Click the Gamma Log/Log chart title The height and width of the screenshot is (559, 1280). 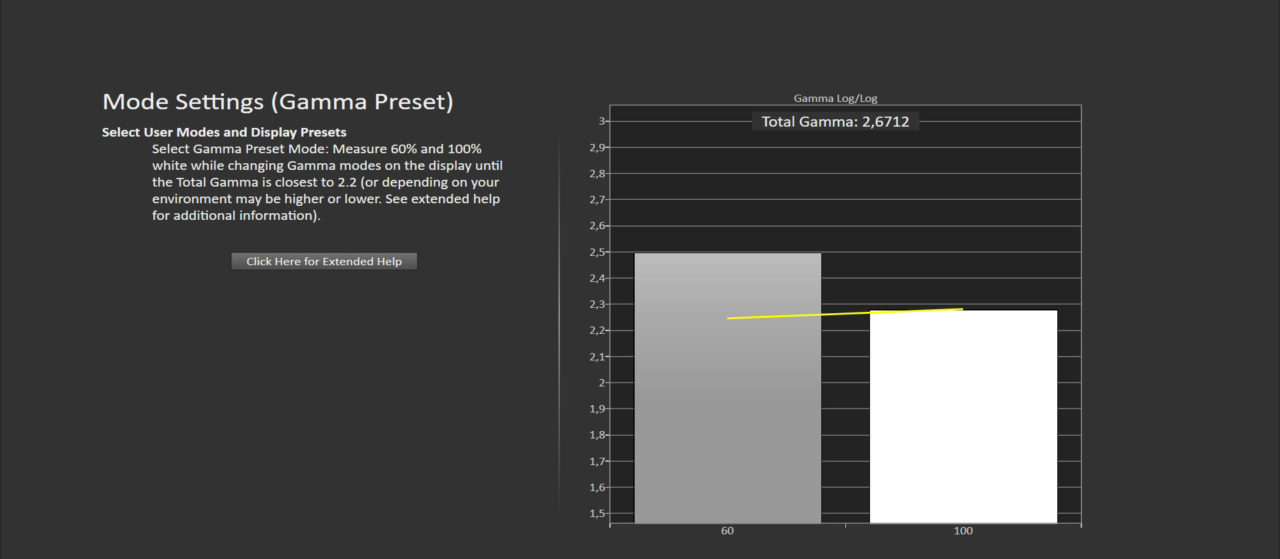[x=835, y=98]
